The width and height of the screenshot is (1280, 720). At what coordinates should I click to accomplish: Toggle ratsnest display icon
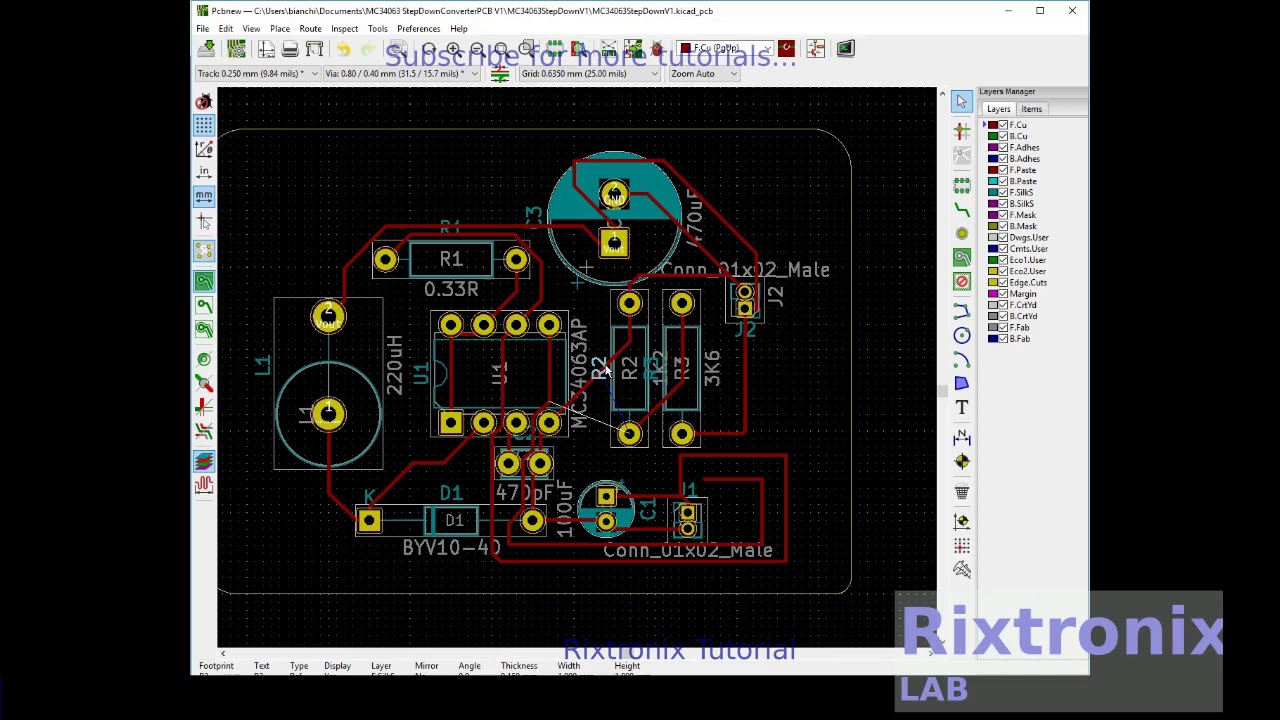[204, 251]
